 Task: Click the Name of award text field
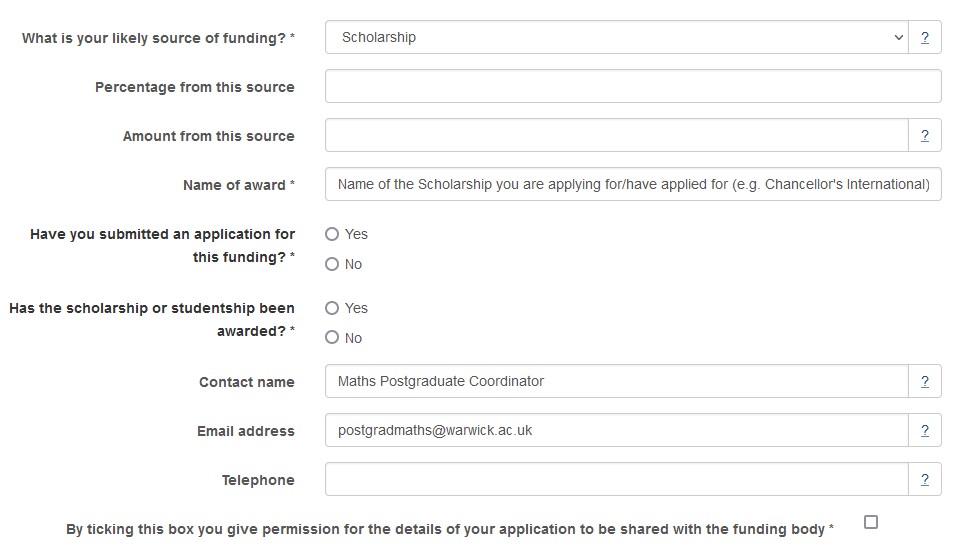633,184
